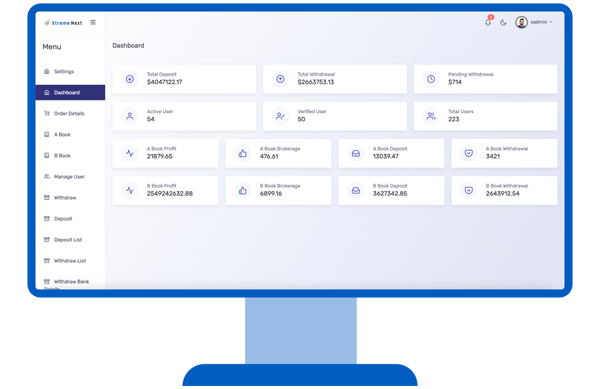The width and height of the screenshot is (600, 389).
Task: Open the Deposit menu item
Action: 70,219
